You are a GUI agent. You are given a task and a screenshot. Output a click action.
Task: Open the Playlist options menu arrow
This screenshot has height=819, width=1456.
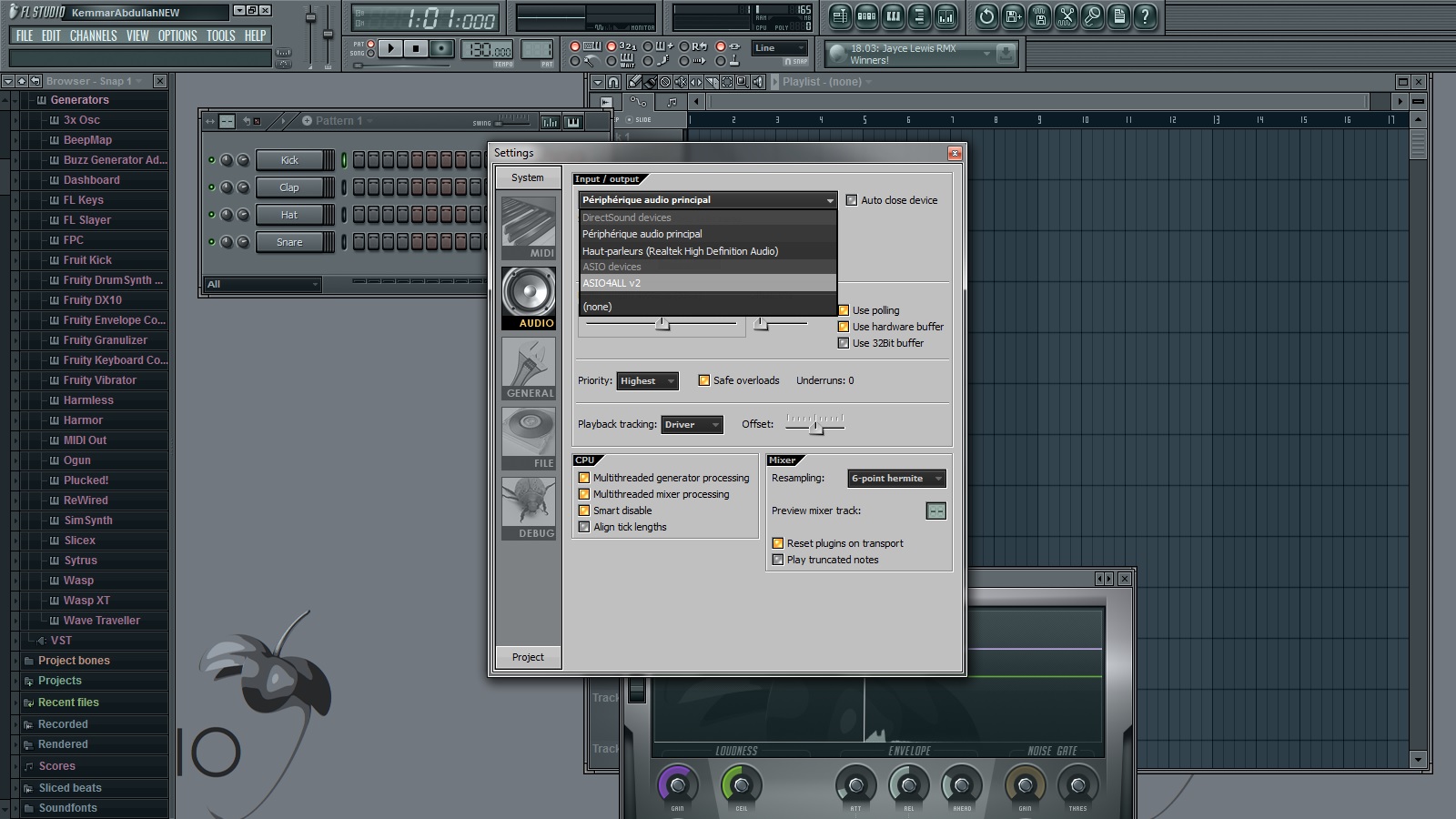598,82
